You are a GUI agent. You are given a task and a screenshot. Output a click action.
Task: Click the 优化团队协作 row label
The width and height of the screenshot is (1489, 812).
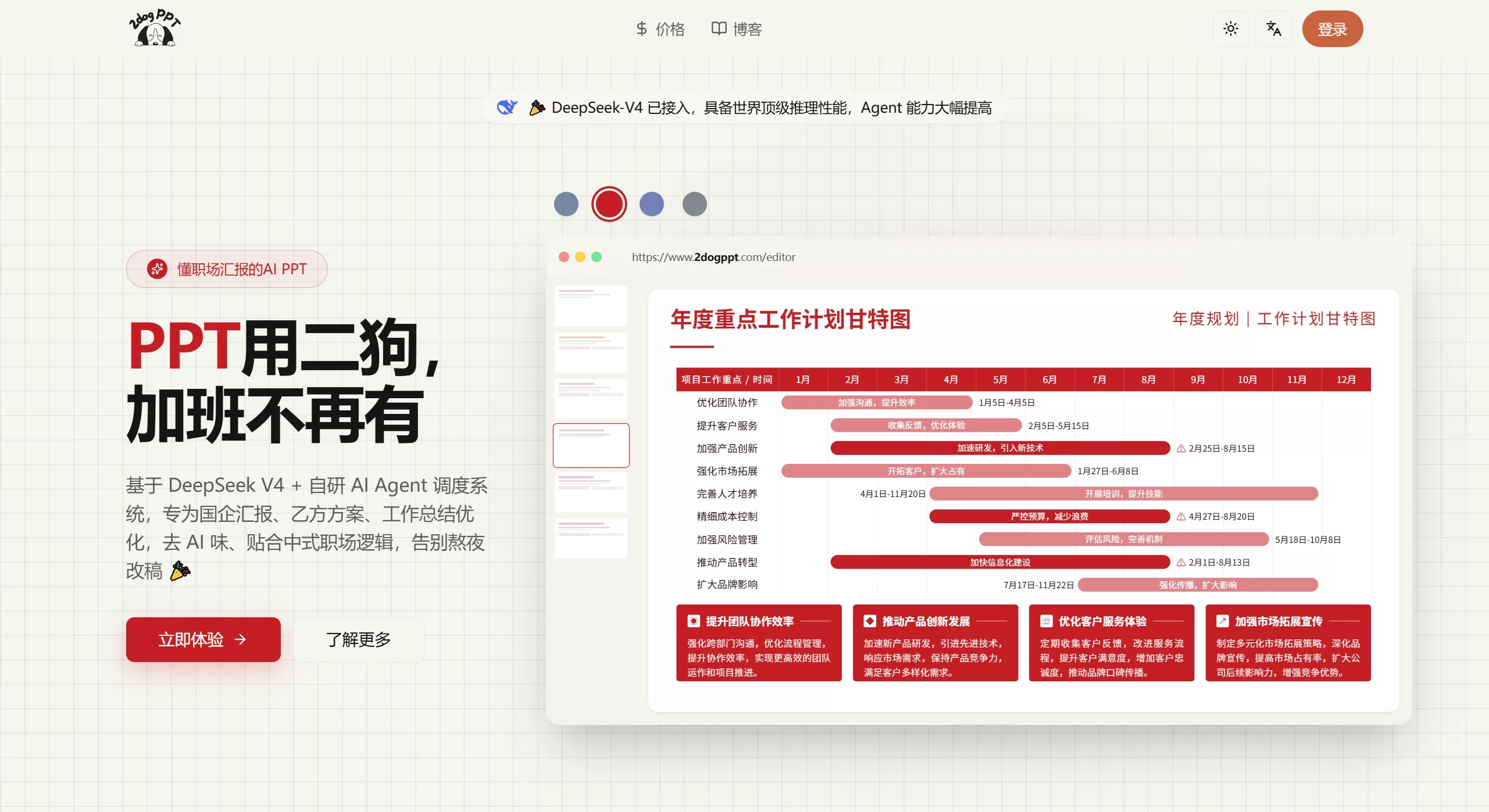coord(727,402)
